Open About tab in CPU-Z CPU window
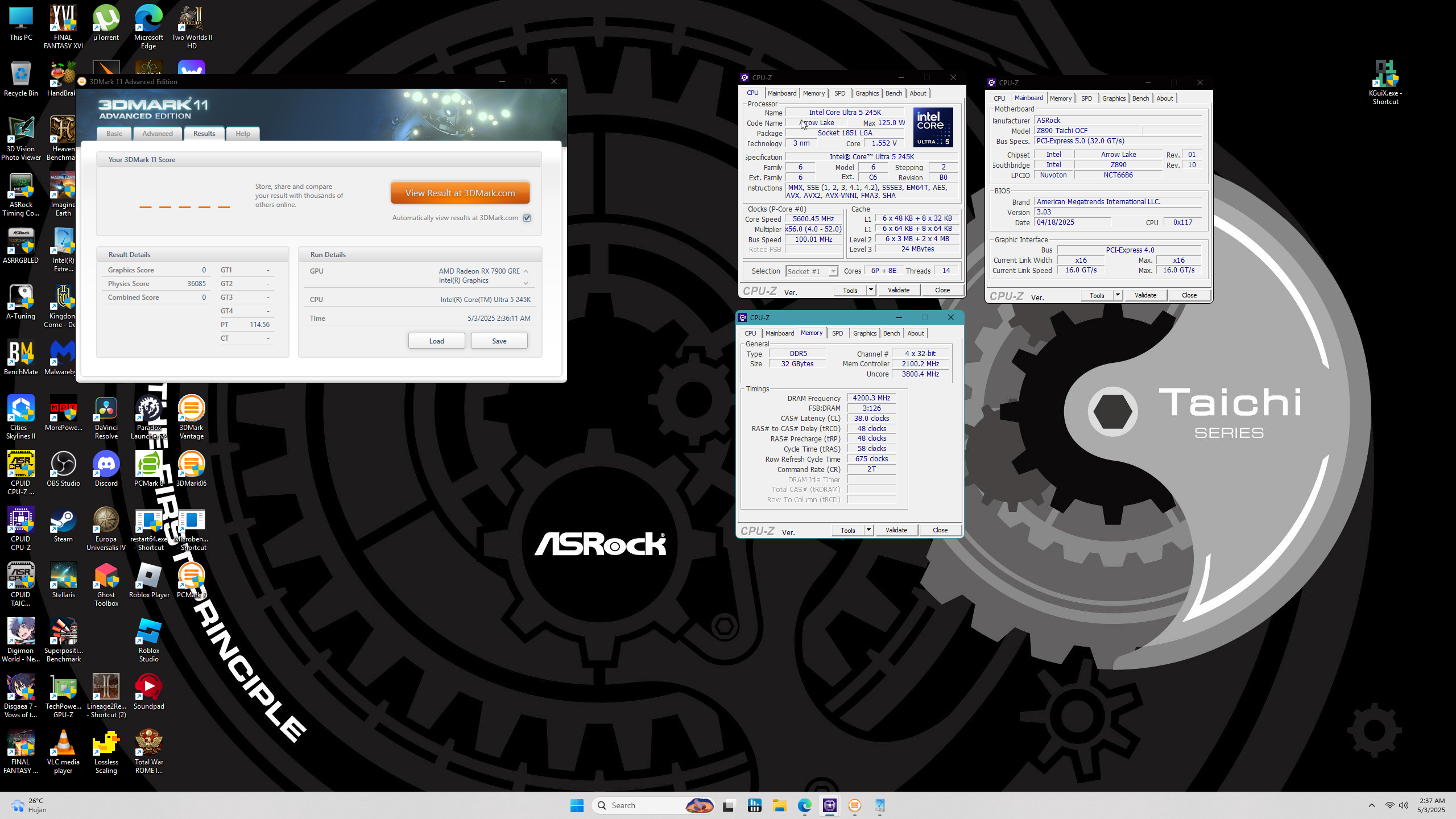This screenshot has width=1456, height=819. tap(917, 93)
